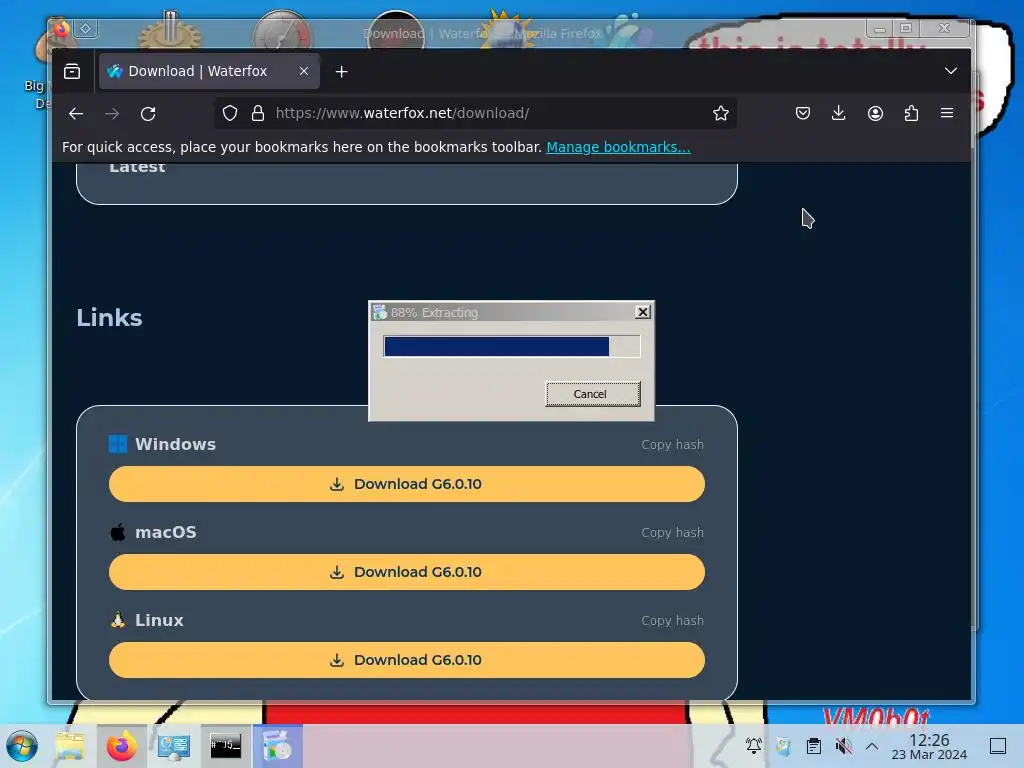The height and width of the screenshot is (768, 1024).
Task: Switch to the terminal taskbar window
Action: (x=225, y=746)
